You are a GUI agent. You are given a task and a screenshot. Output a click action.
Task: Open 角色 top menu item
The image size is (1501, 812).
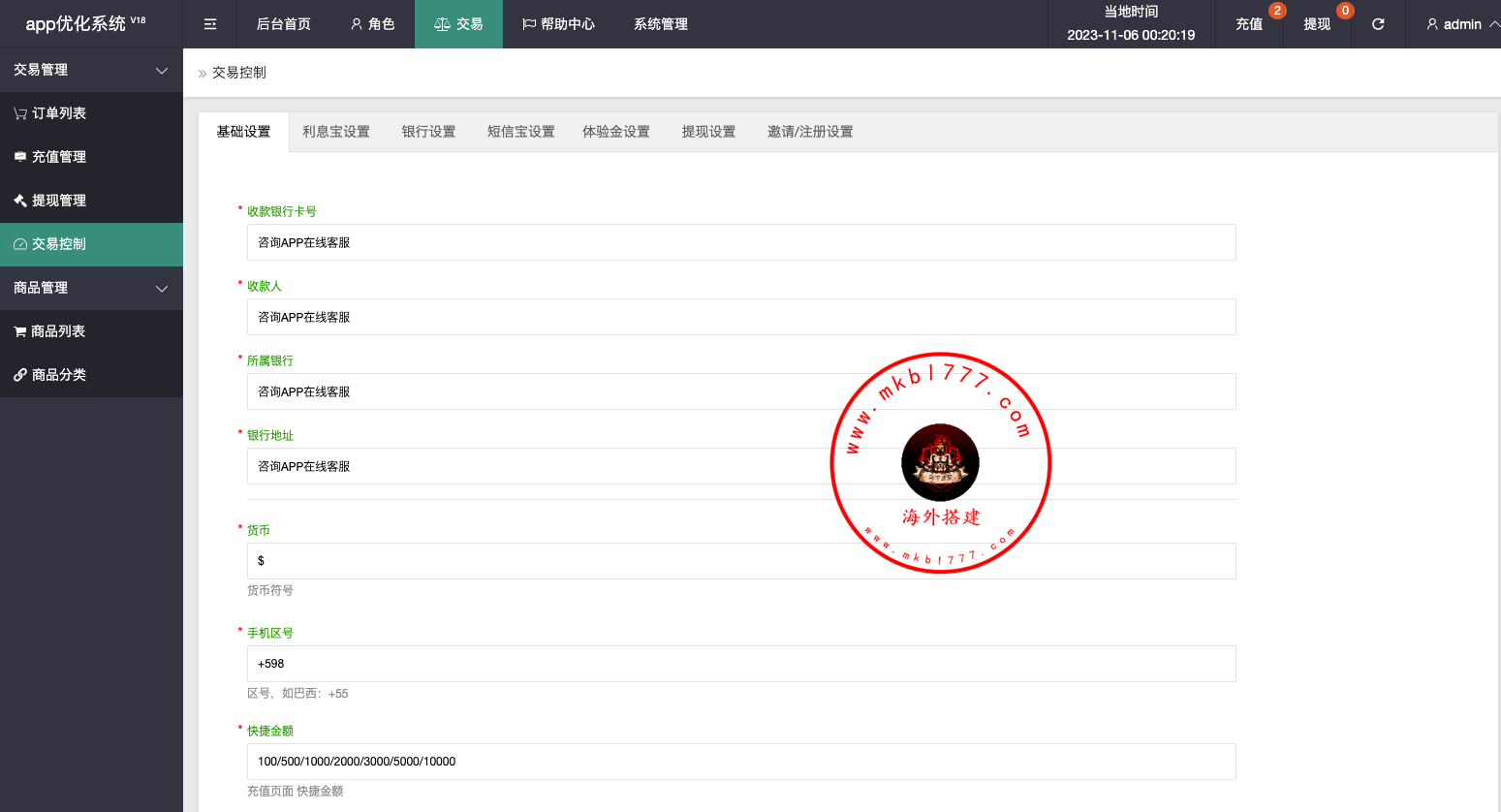point(373,24)
